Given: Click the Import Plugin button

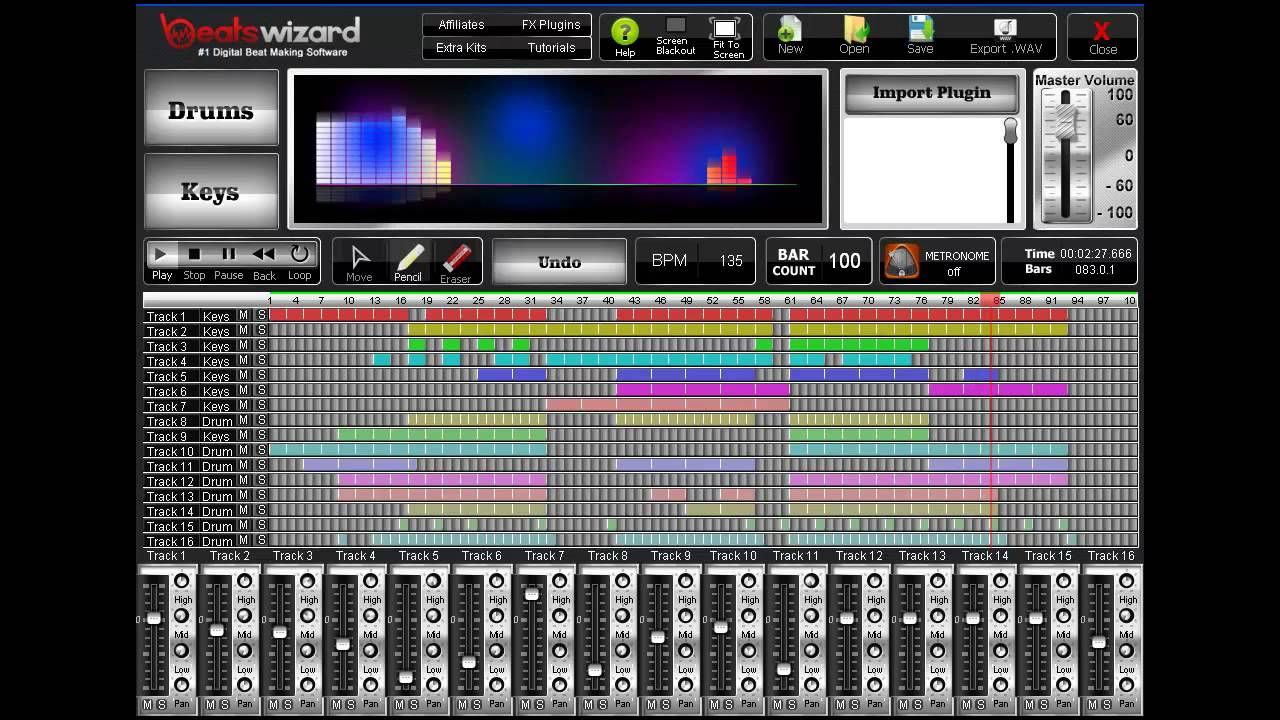Looking at the screenshot, I should (x=931, y=93).
